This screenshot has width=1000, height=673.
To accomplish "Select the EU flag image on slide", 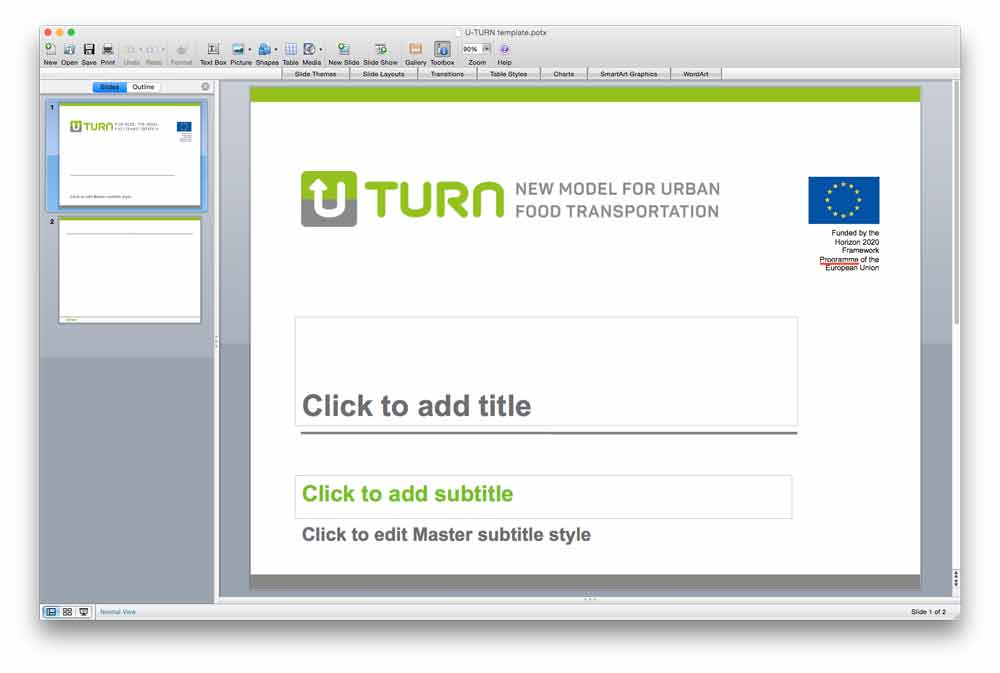I will [x=843, y=200].
